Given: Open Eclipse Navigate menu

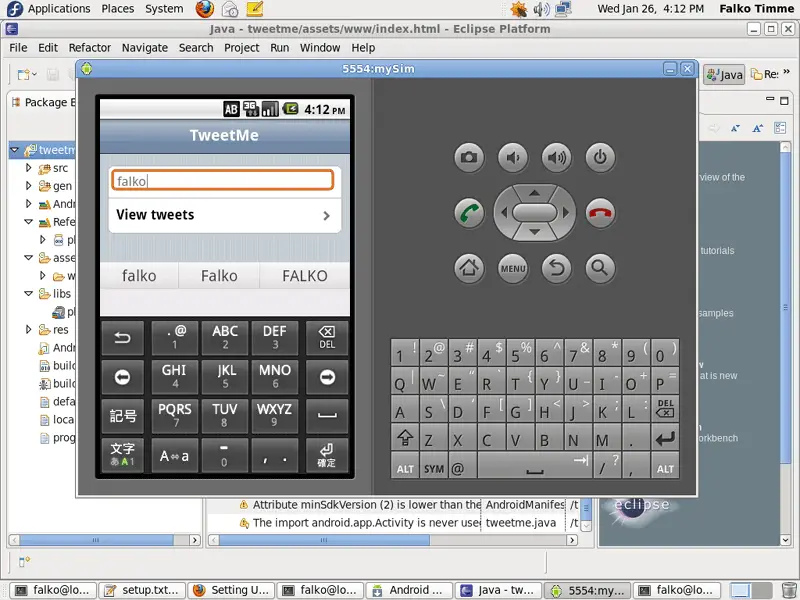Looking at the screenshot, I should pos(145,47).
